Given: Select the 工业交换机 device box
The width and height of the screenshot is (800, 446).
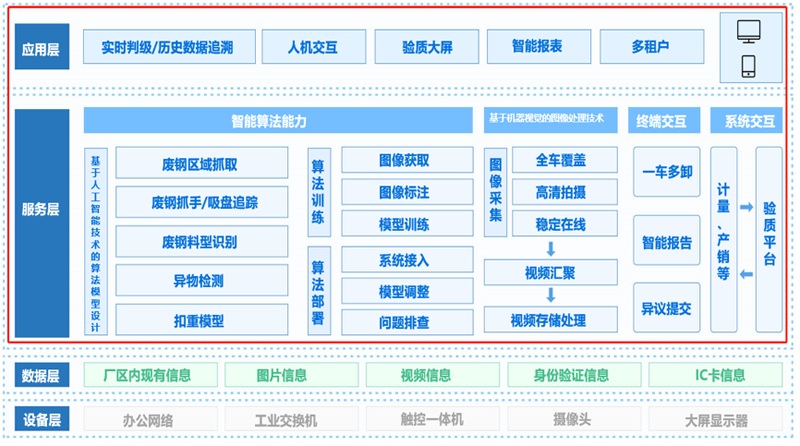Looking at the screenshot, I should click(x=285, y=418).
